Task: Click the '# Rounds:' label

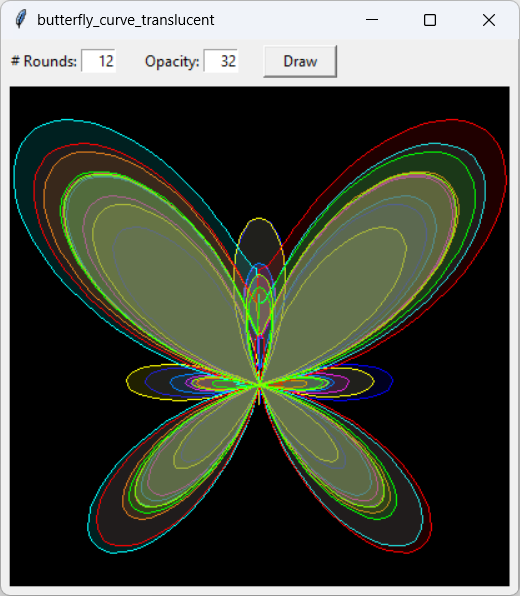Action: click(x=44, y=61)
